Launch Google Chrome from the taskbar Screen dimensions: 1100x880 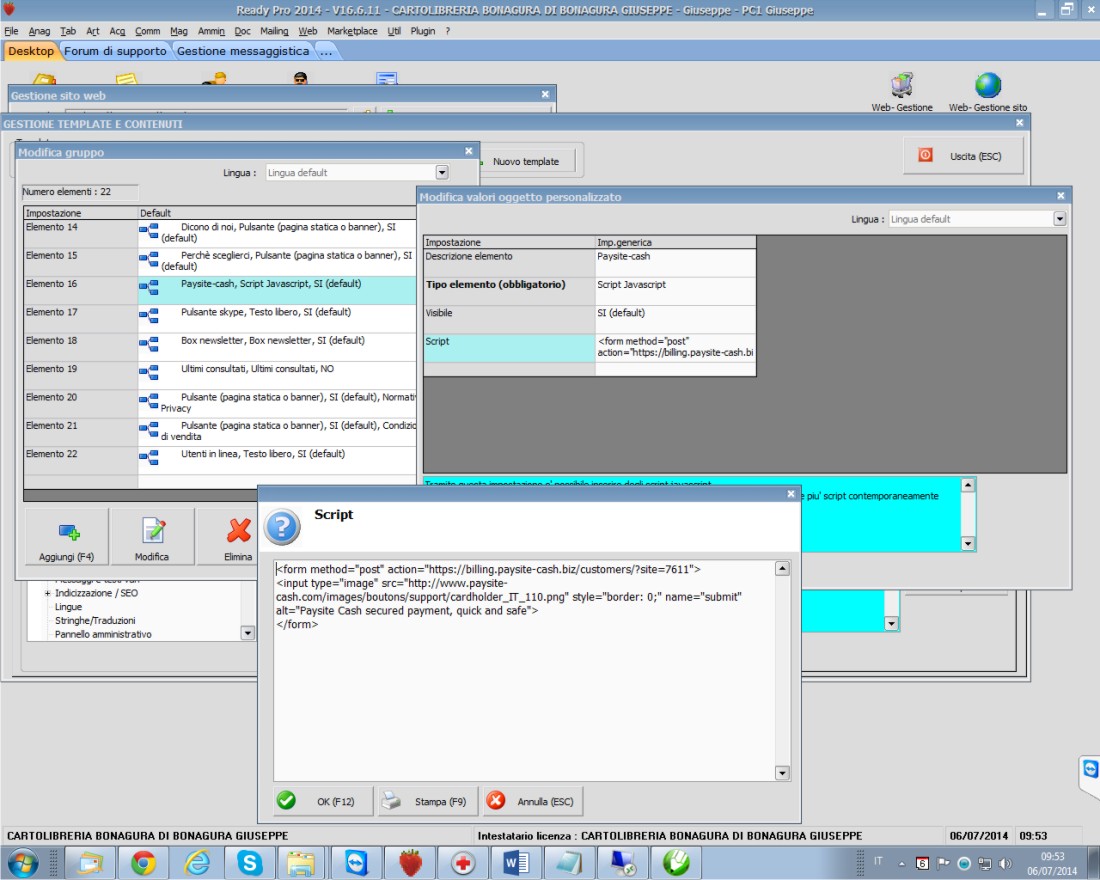[x=143, y=862]
